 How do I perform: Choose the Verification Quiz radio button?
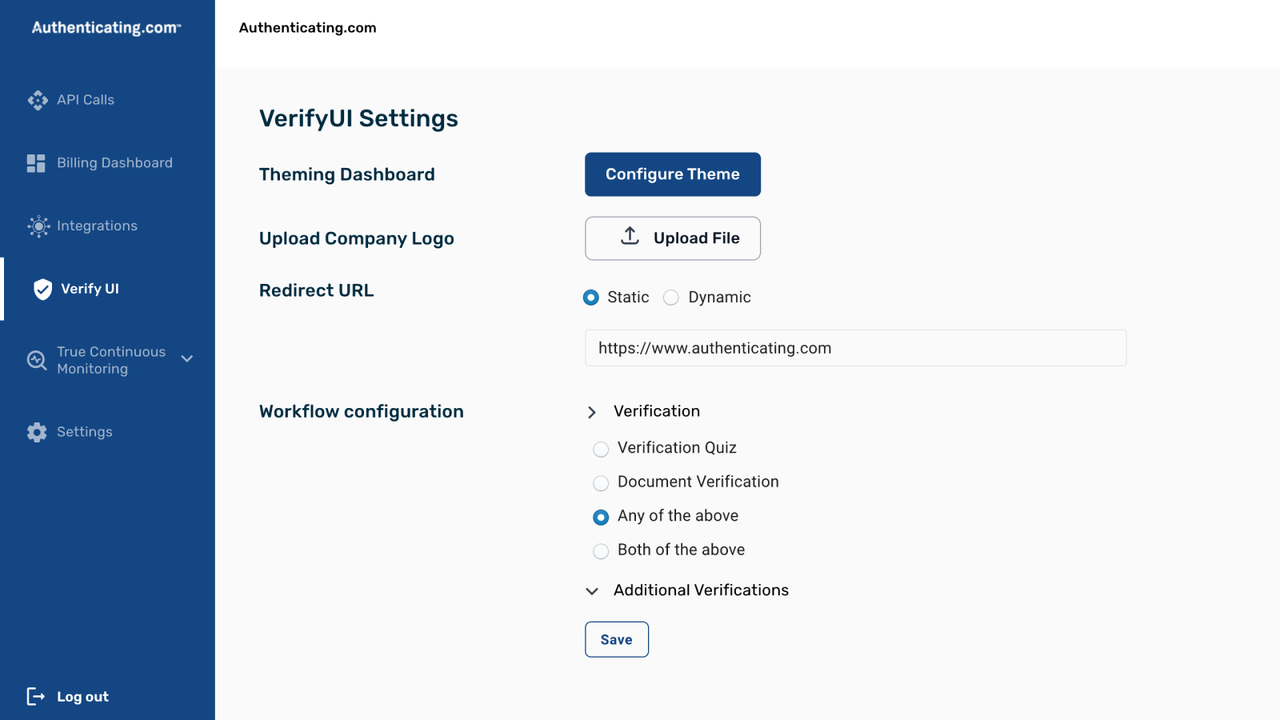click(x=601, y=449)
